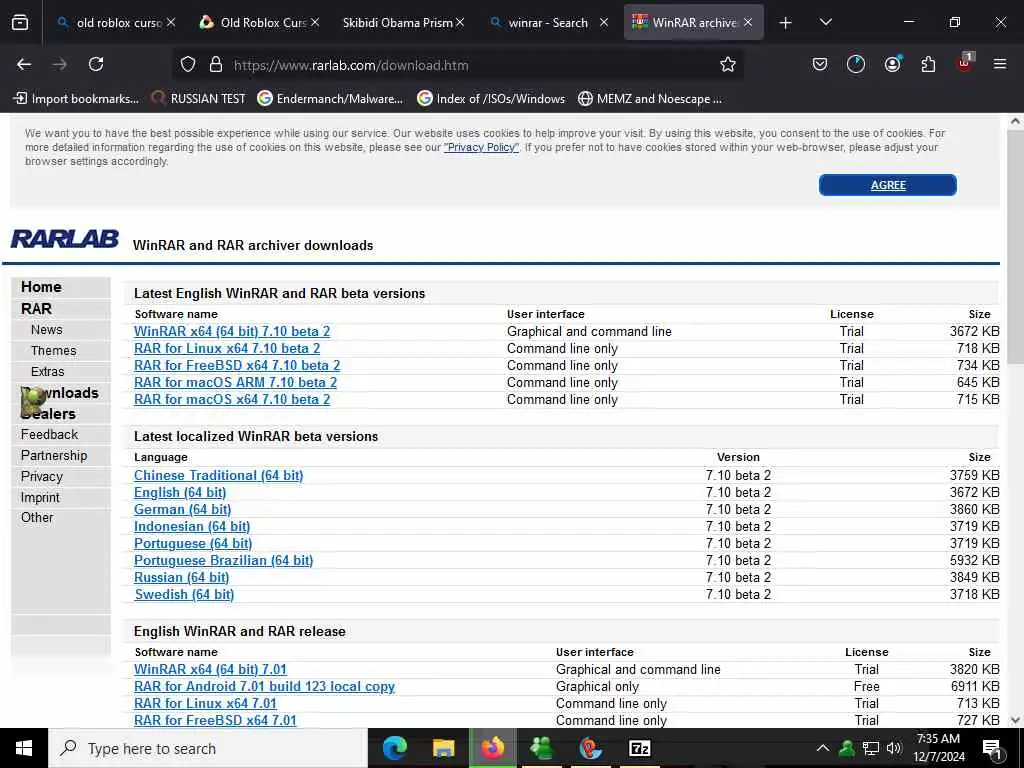Open a new browser tab
The width and height of the screenshot is (1024, 768).
[786, 23]
